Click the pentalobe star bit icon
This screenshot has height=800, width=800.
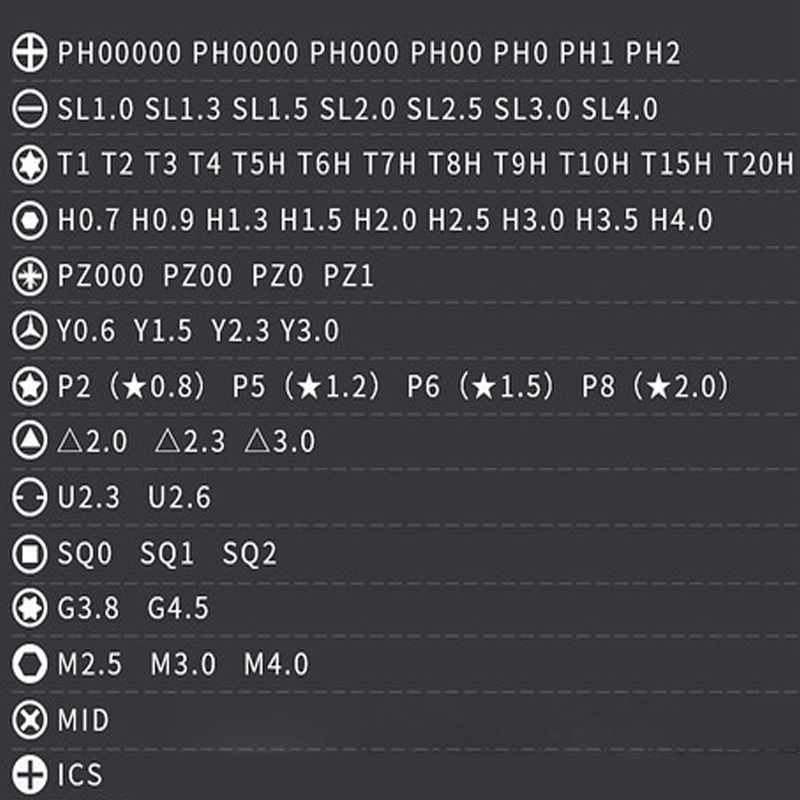pos(30,386)
